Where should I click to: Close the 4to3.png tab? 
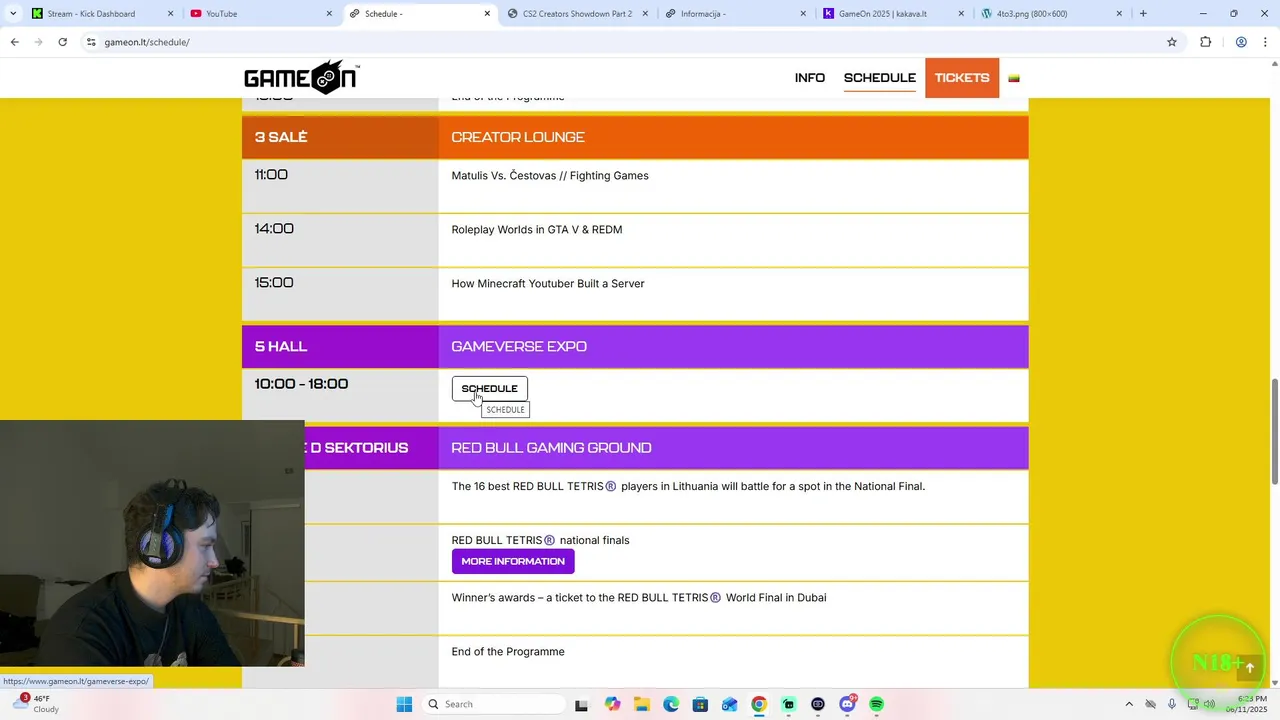tap(1120, 14)
